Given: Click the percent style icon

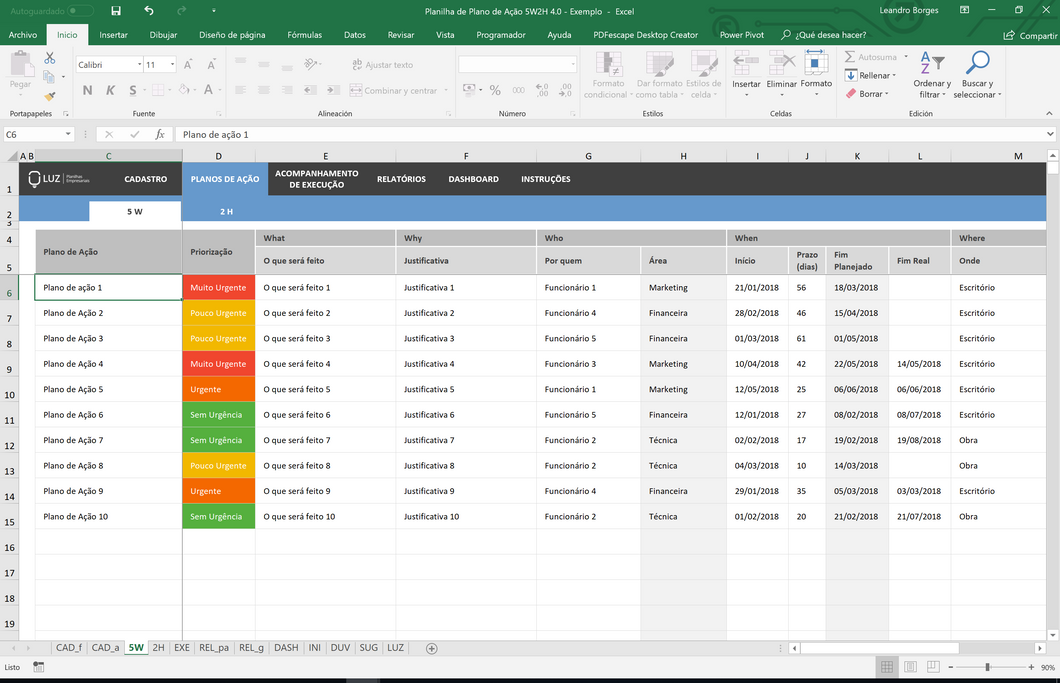Looking at the screenshot, I should [495, 90].
